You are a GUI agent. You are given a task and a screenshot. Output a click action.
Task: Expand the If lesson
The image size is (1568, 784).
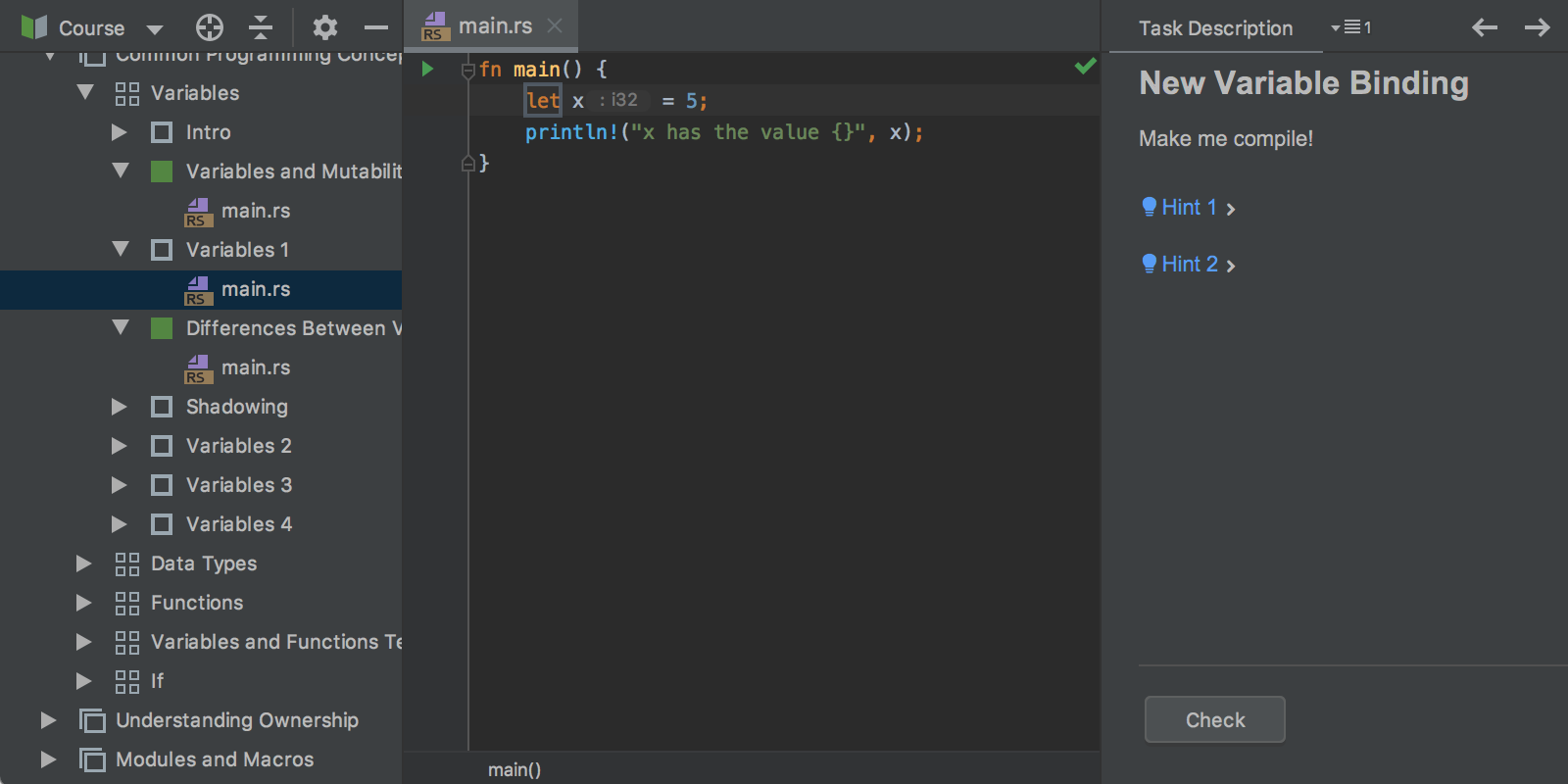(84, 680)
